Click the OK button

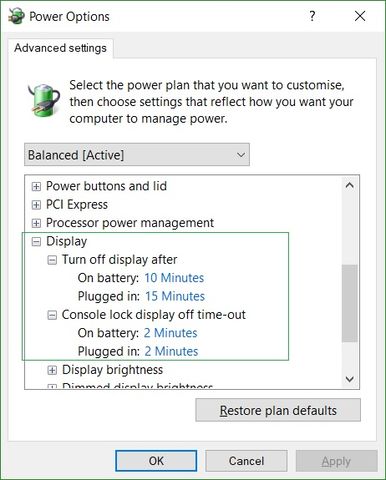pyautogui.click(x=156, y=461)
